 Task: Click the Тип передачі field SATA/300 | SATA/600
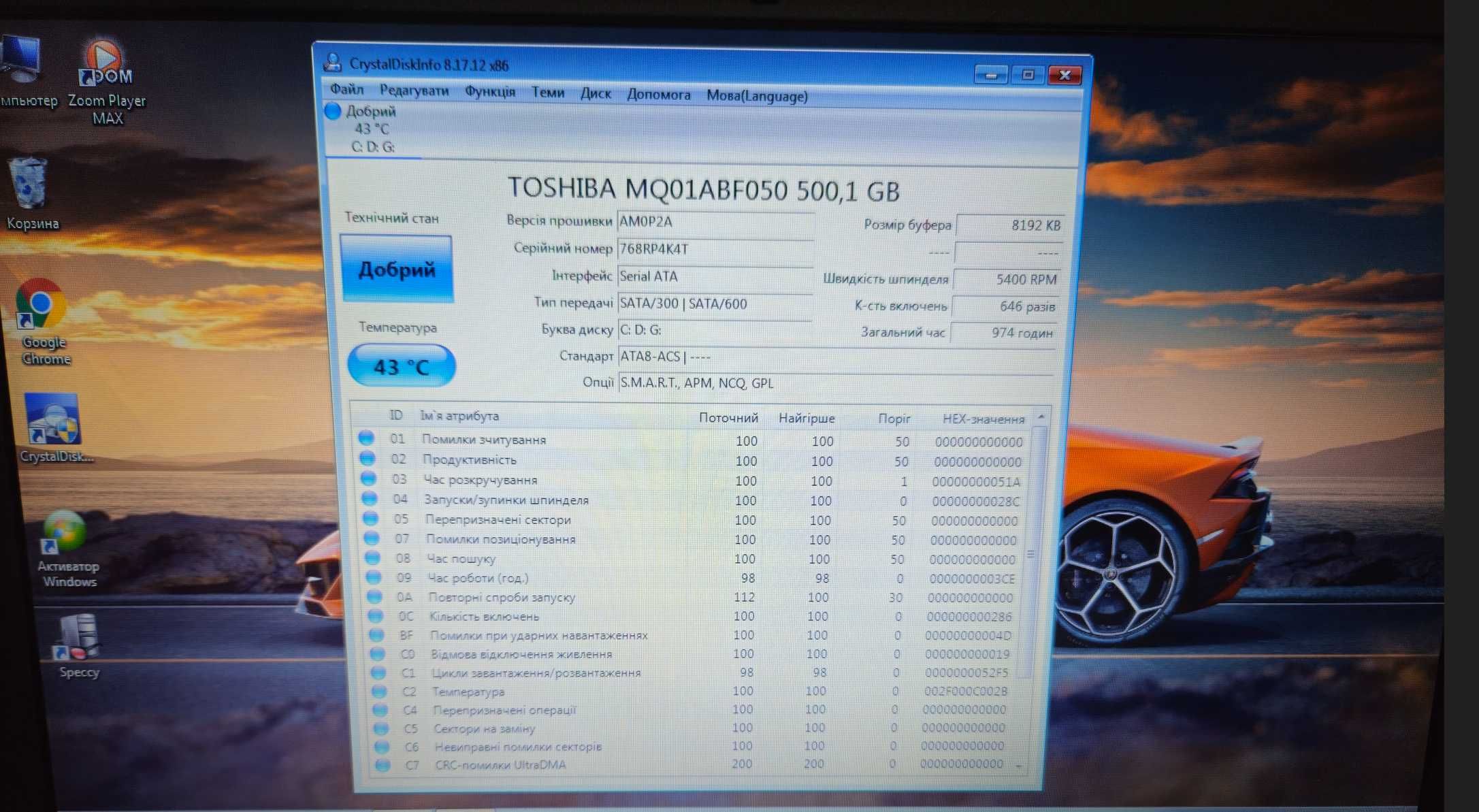715,304
